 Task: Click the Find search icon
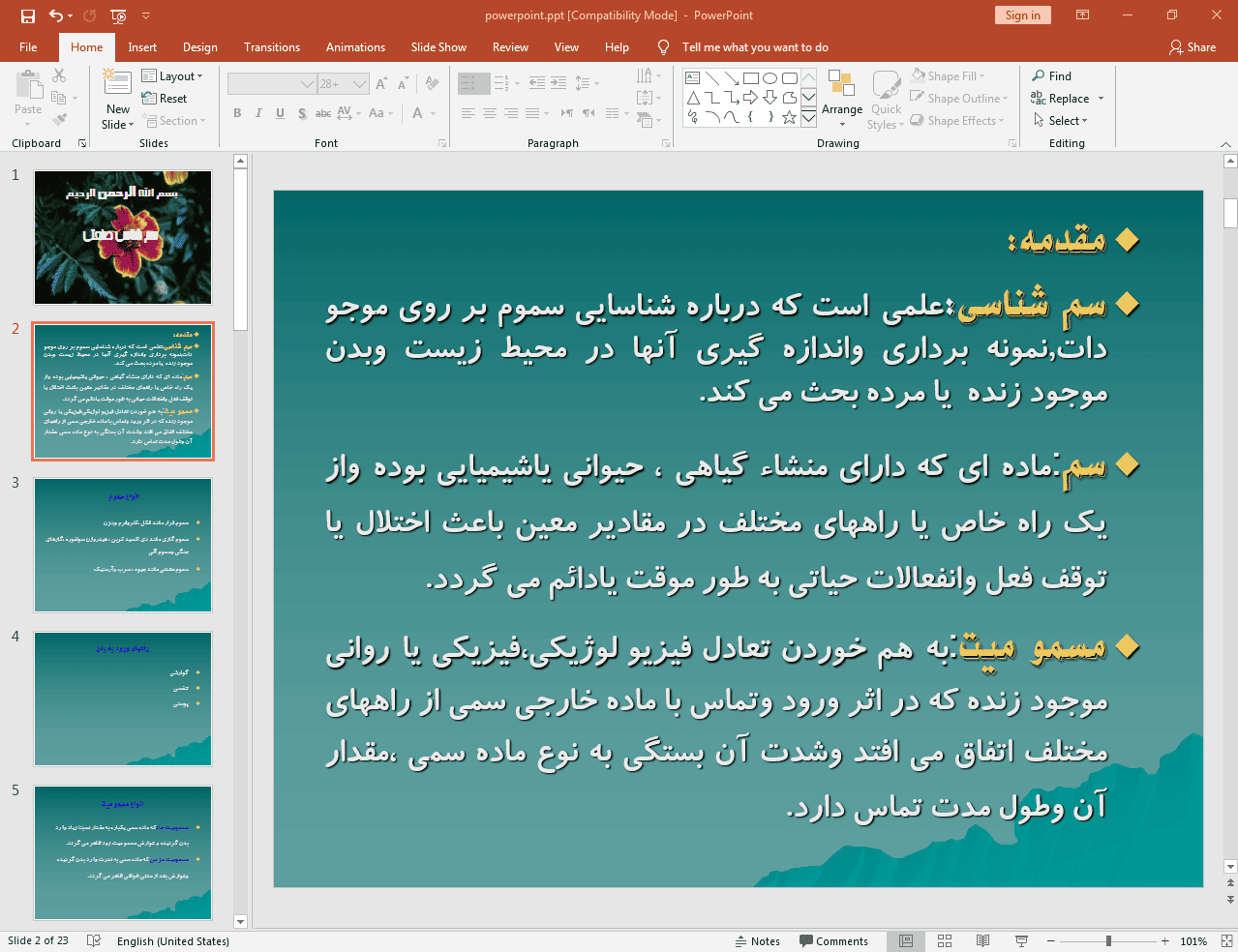point(1039,76)
